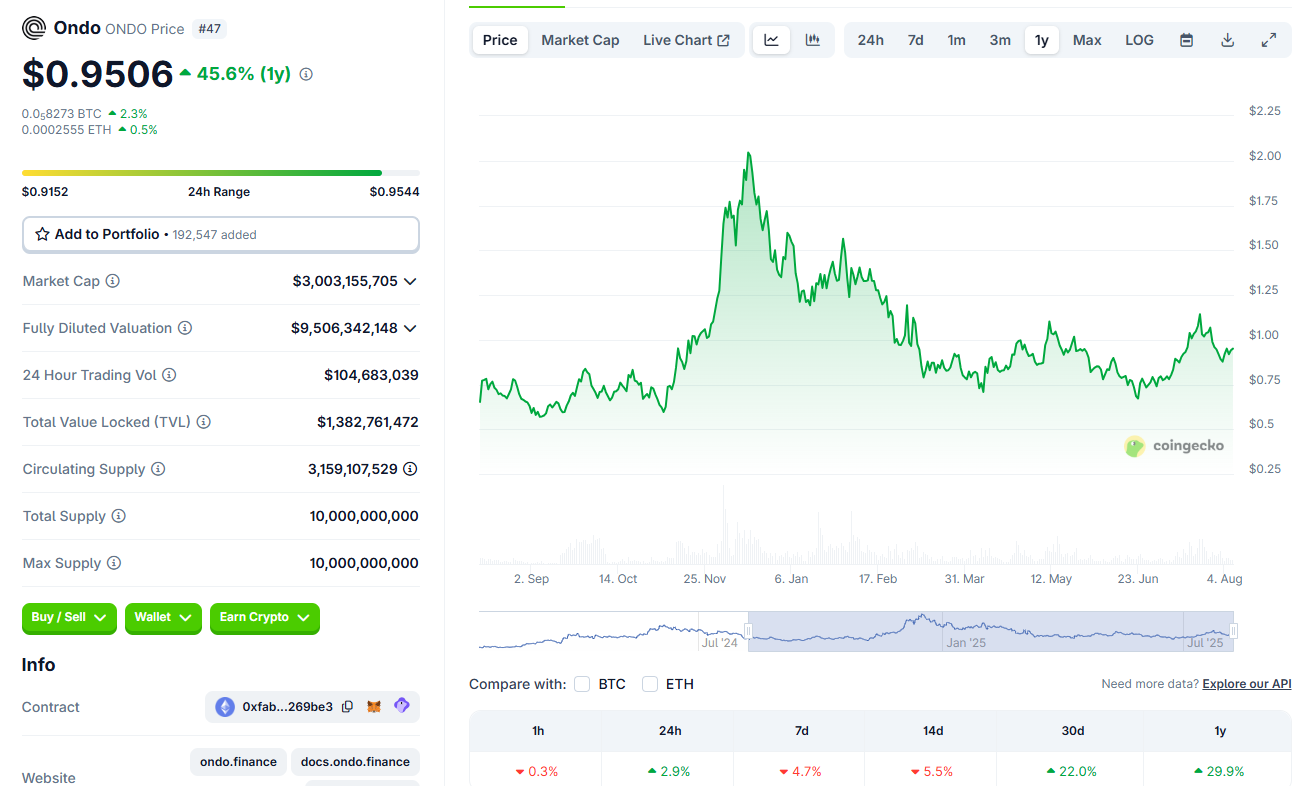
Task: Set chart range to 1y
Action: [x=1042, y=40]
